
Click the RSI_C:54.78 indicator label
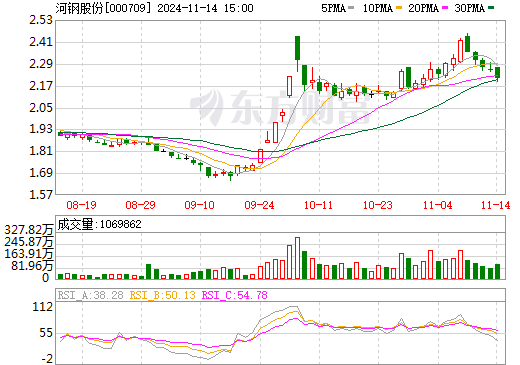(x=234, y=295)
